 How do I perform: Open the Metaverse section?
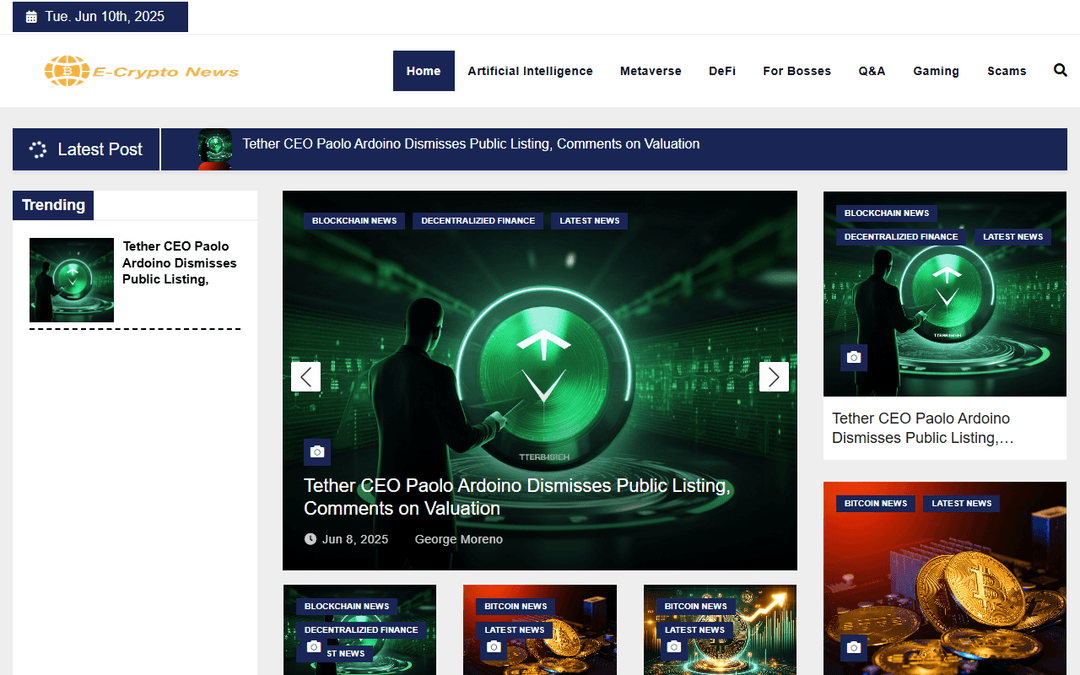click(x=650, y=71)
